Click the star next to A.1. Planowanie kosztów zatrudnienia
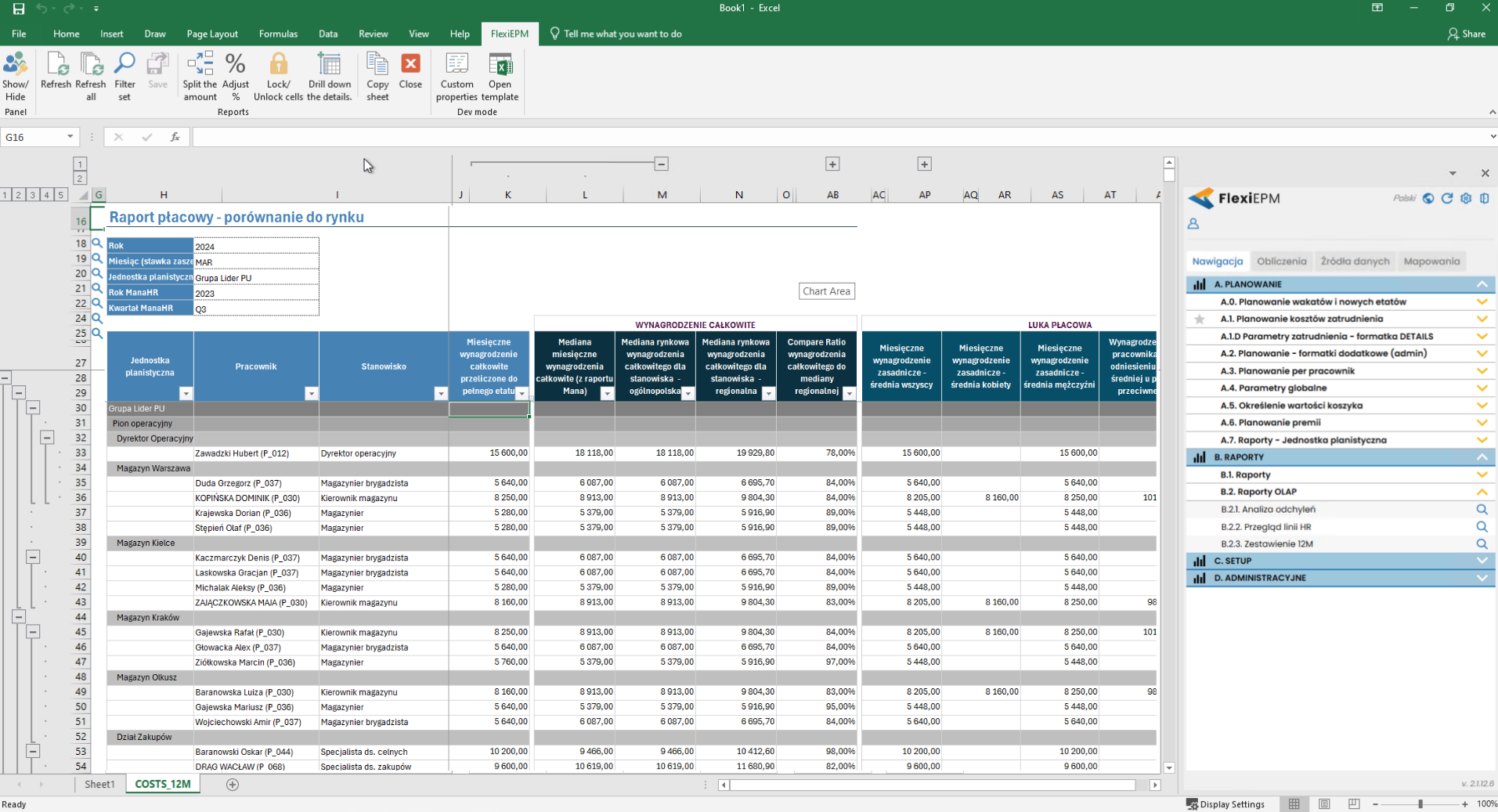Viewport: 1498px width, 812px height. coord(1200,319)
